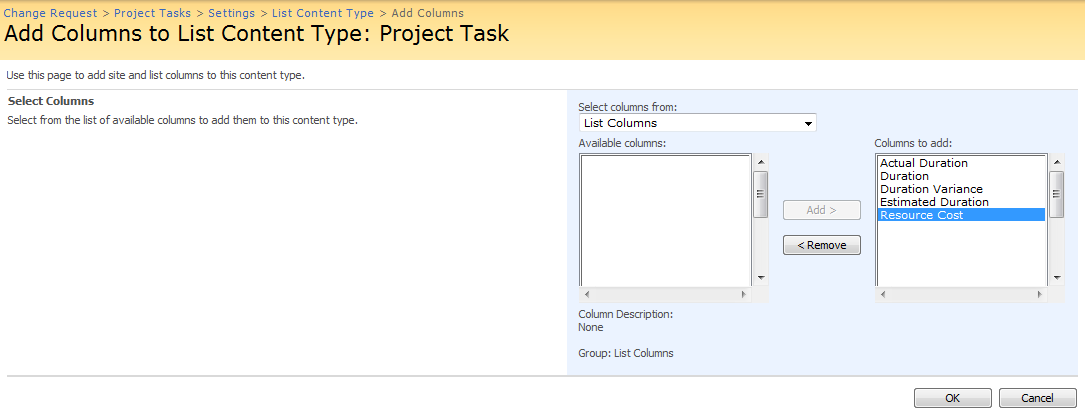The width and height of the screenshot is (1085, 417).
Task: Click the 'Group: List Columns' text
Action: point(626,353)
